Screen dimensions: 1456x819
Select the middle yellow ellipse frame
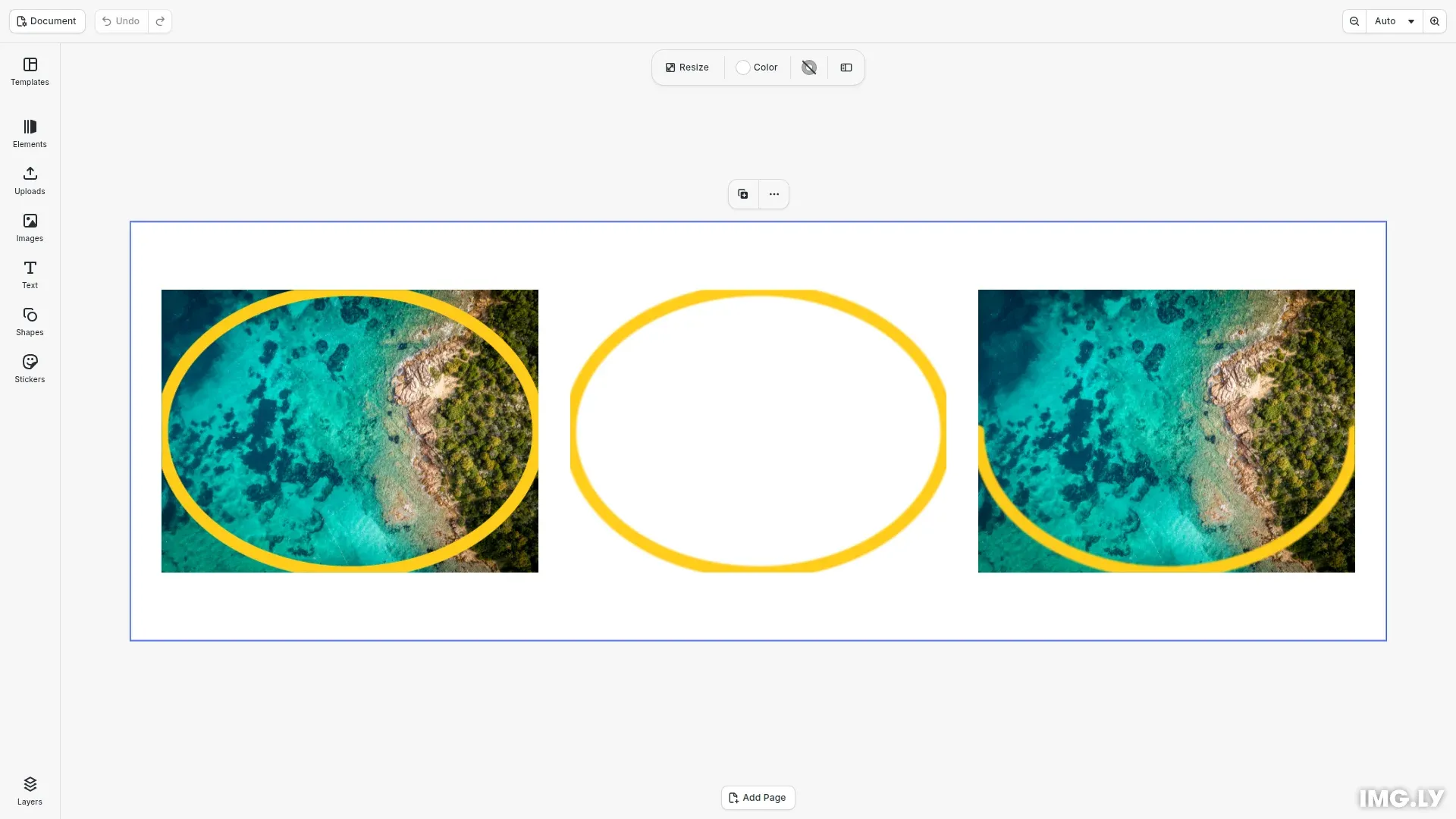pos(758,431)
